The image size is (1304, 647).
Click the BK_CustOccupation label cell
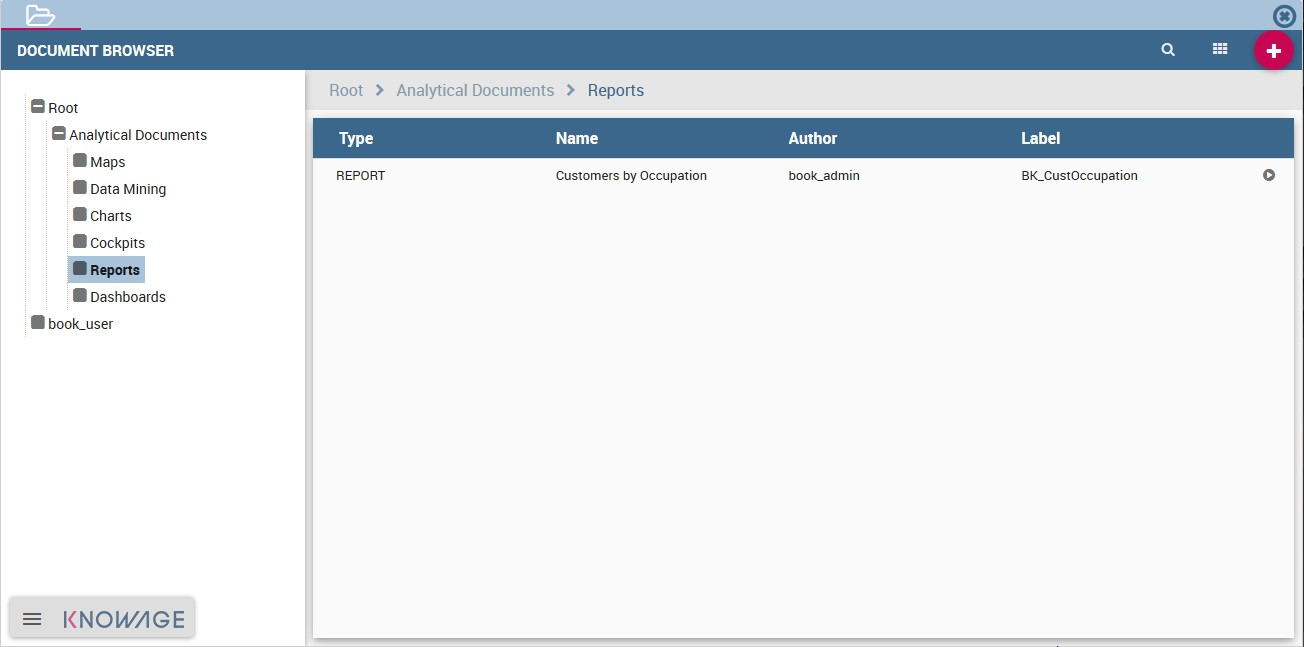(x=1080, y=176)
